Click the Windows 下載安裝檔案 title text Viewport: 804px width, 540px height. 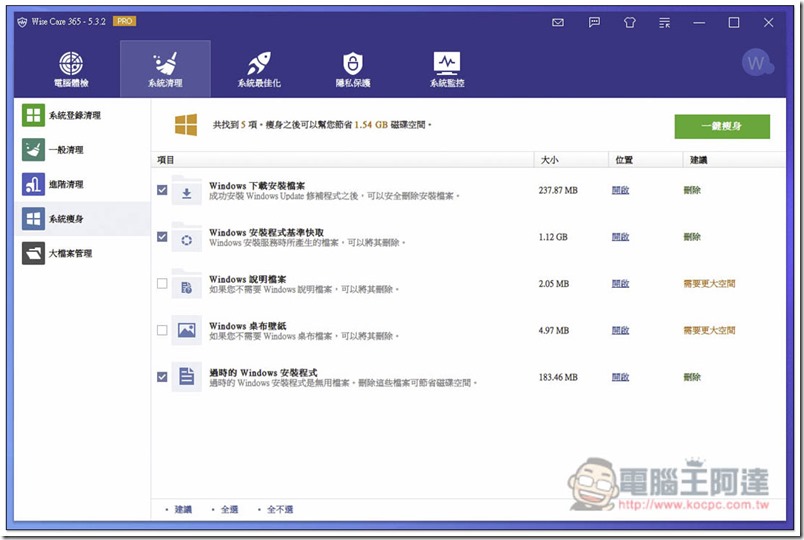click(257, 186)
